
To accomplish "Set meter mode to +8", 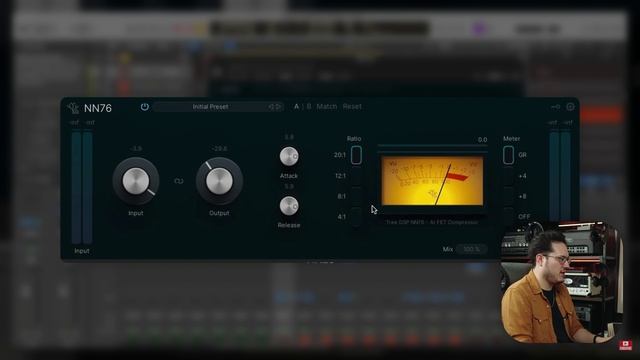I will tap(508, 196).
